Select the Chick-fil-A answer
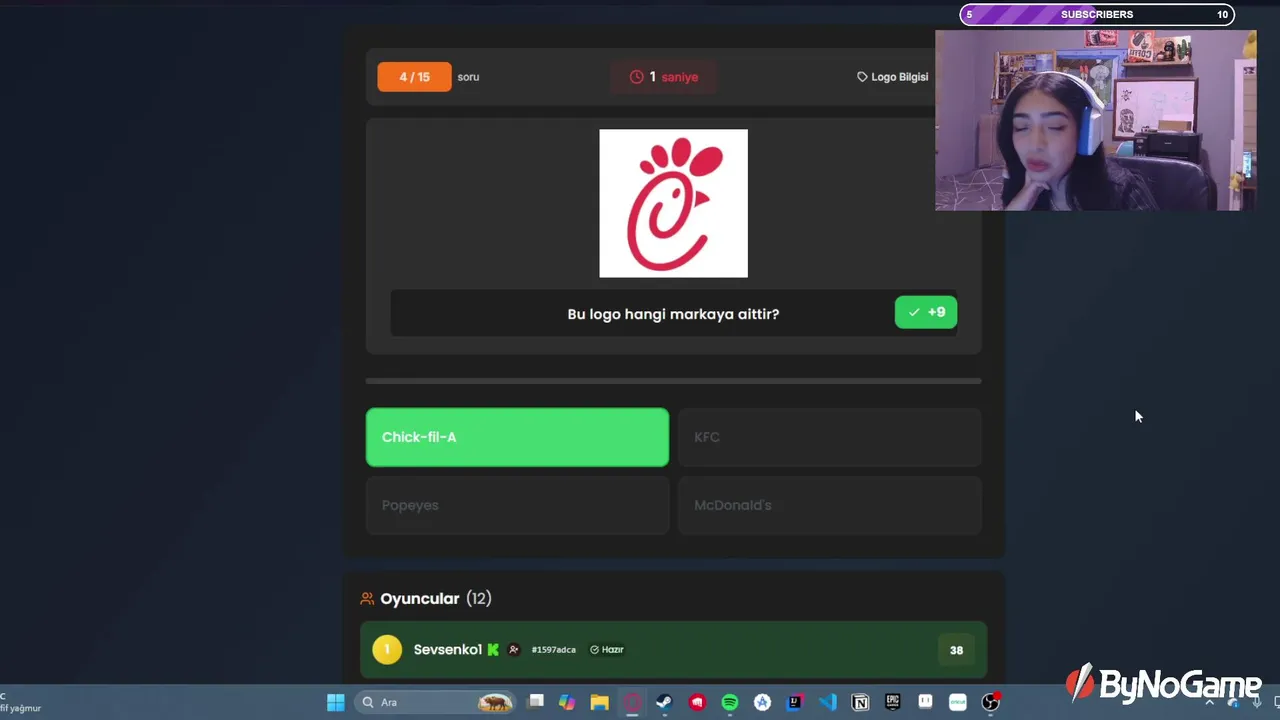The width and height of the screenshot is (1280, 720). [517, 437]
